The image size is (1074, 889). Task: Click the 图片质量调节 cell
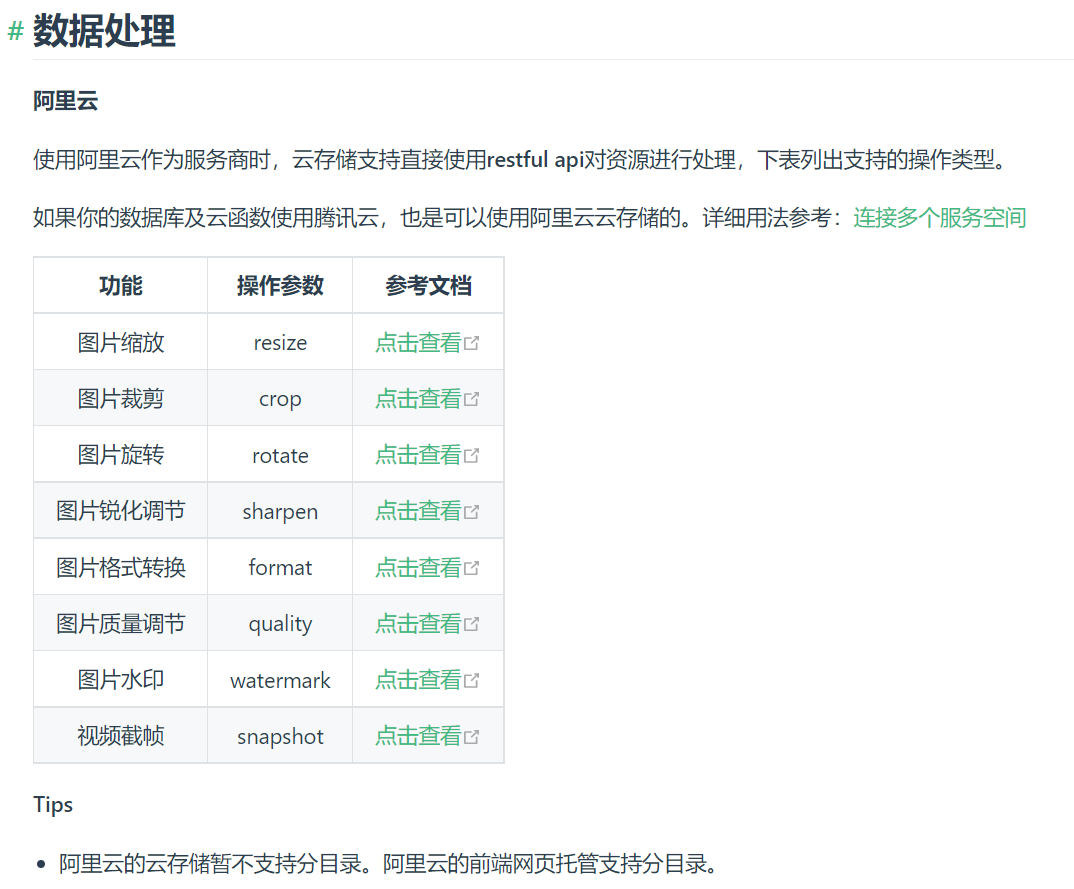point(121,624)
